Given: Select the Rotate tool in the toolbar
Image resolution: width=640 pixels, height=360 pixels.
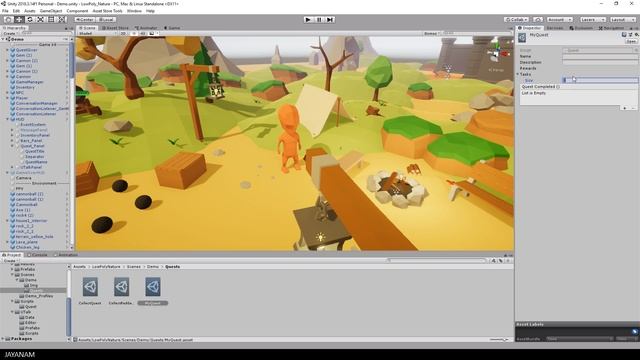Looking at the screenshot, I should point(30,19).
